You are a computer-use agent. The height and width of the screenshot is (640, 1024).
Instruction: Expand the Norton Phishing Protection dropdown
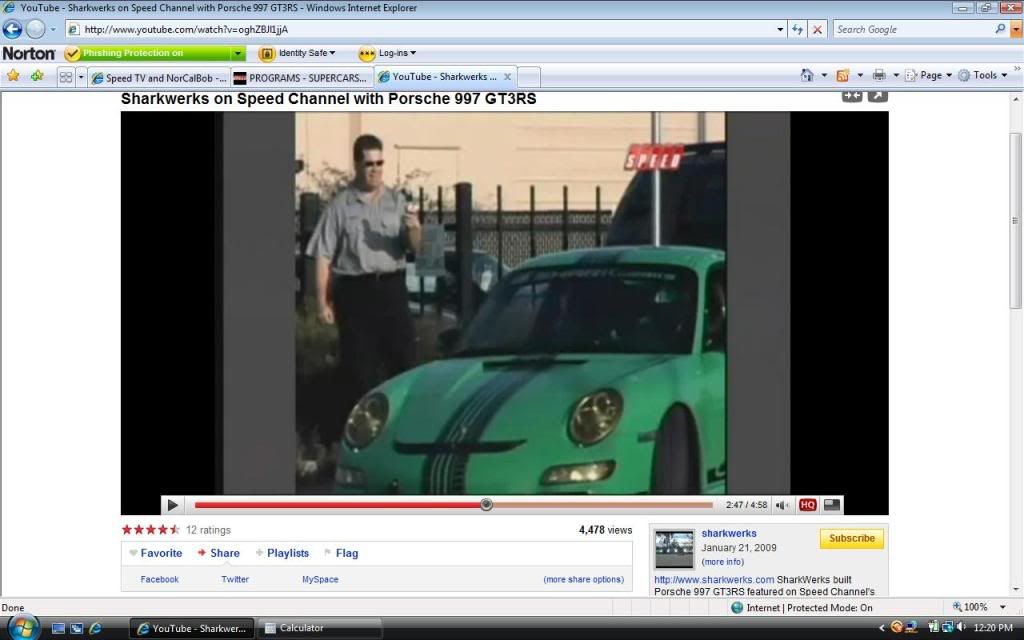[238, 54]
